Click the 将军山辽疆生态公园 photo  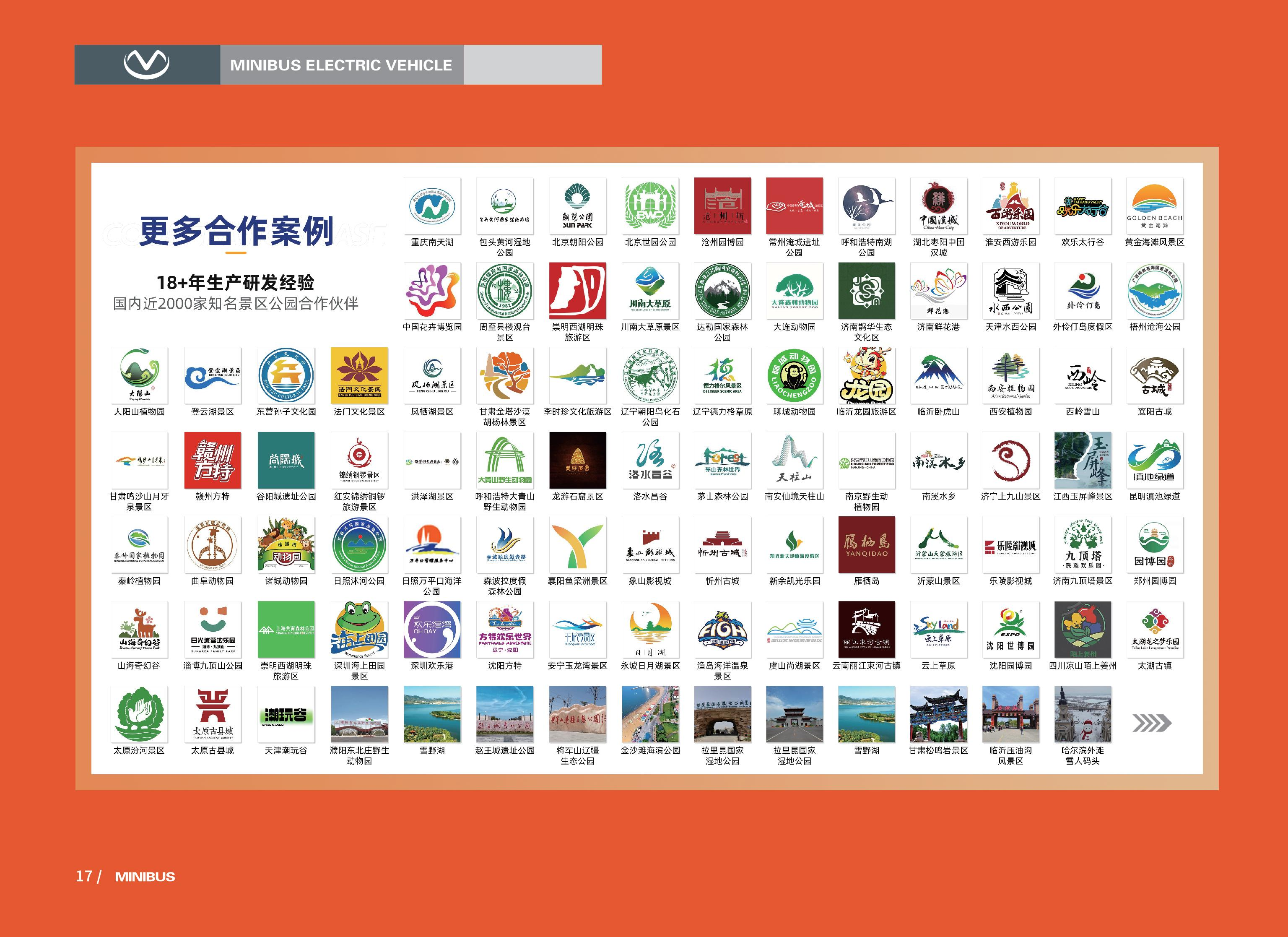(578, 714)
